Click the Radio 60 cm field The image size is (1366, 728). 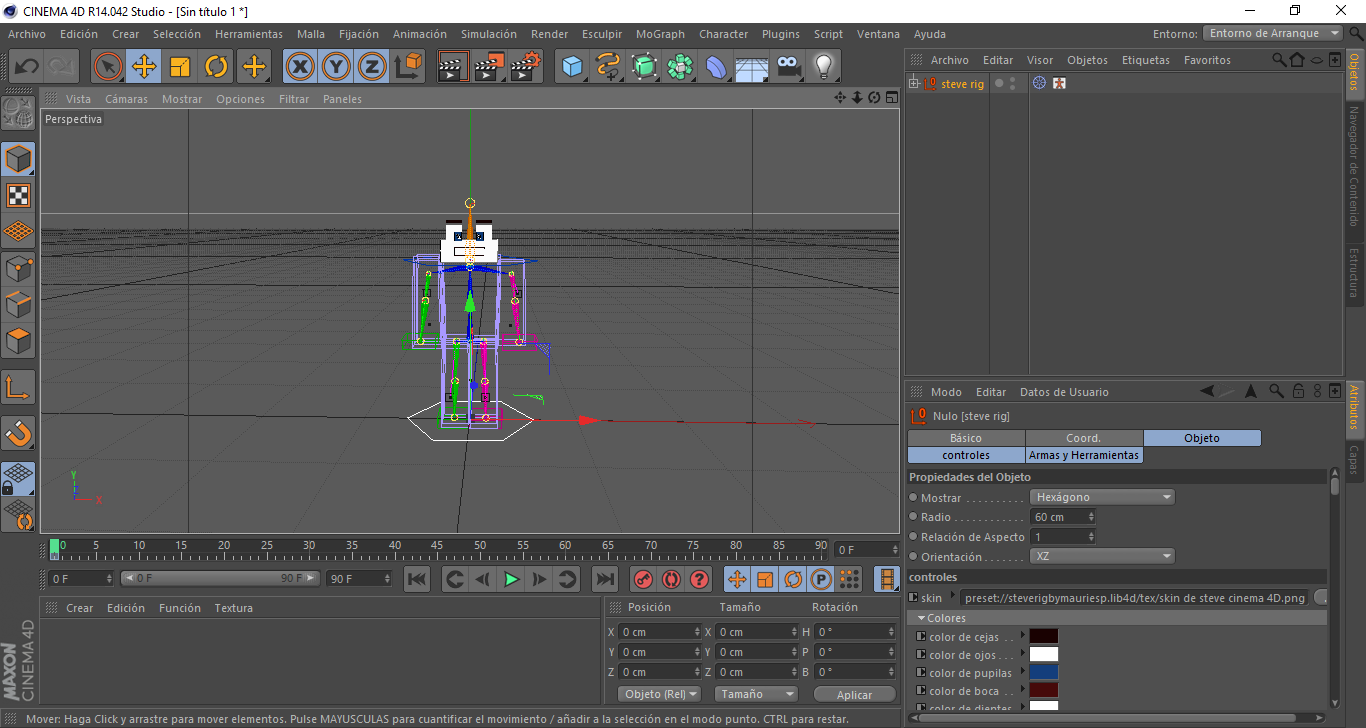1062,517
